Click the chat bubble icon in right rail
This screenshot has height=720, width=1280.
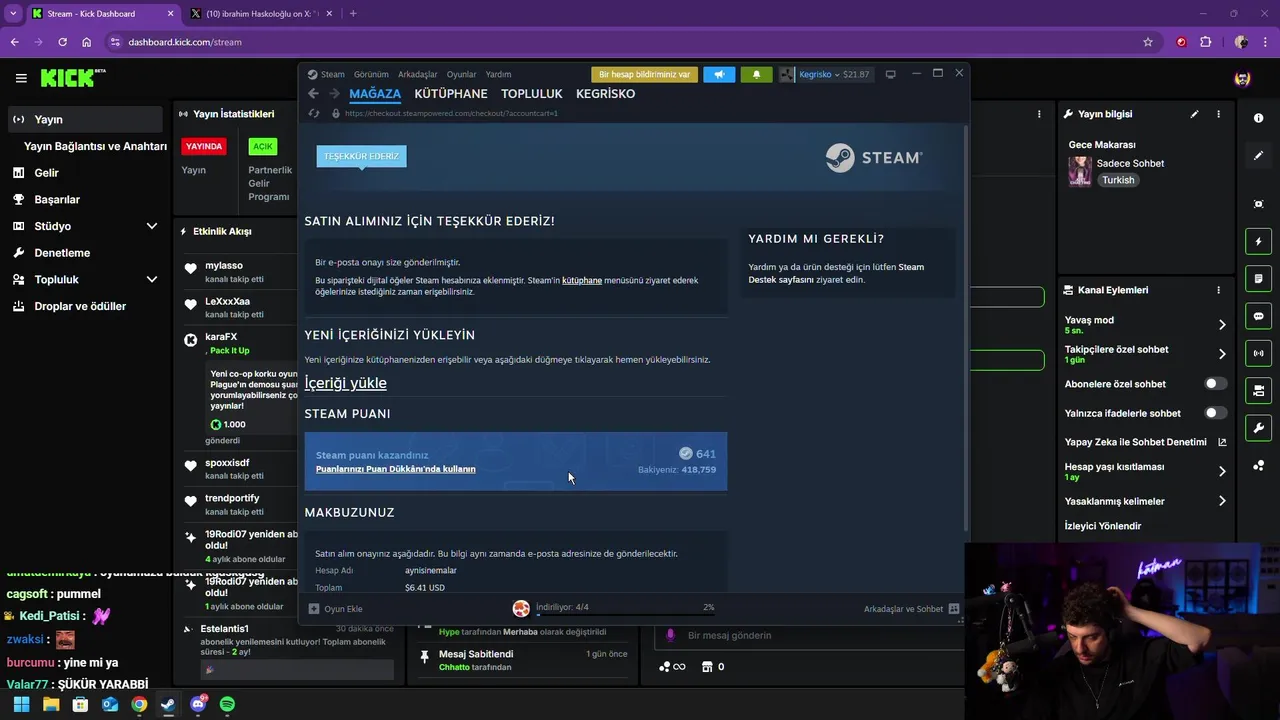pyautogui.click(x=1258, y=316)
